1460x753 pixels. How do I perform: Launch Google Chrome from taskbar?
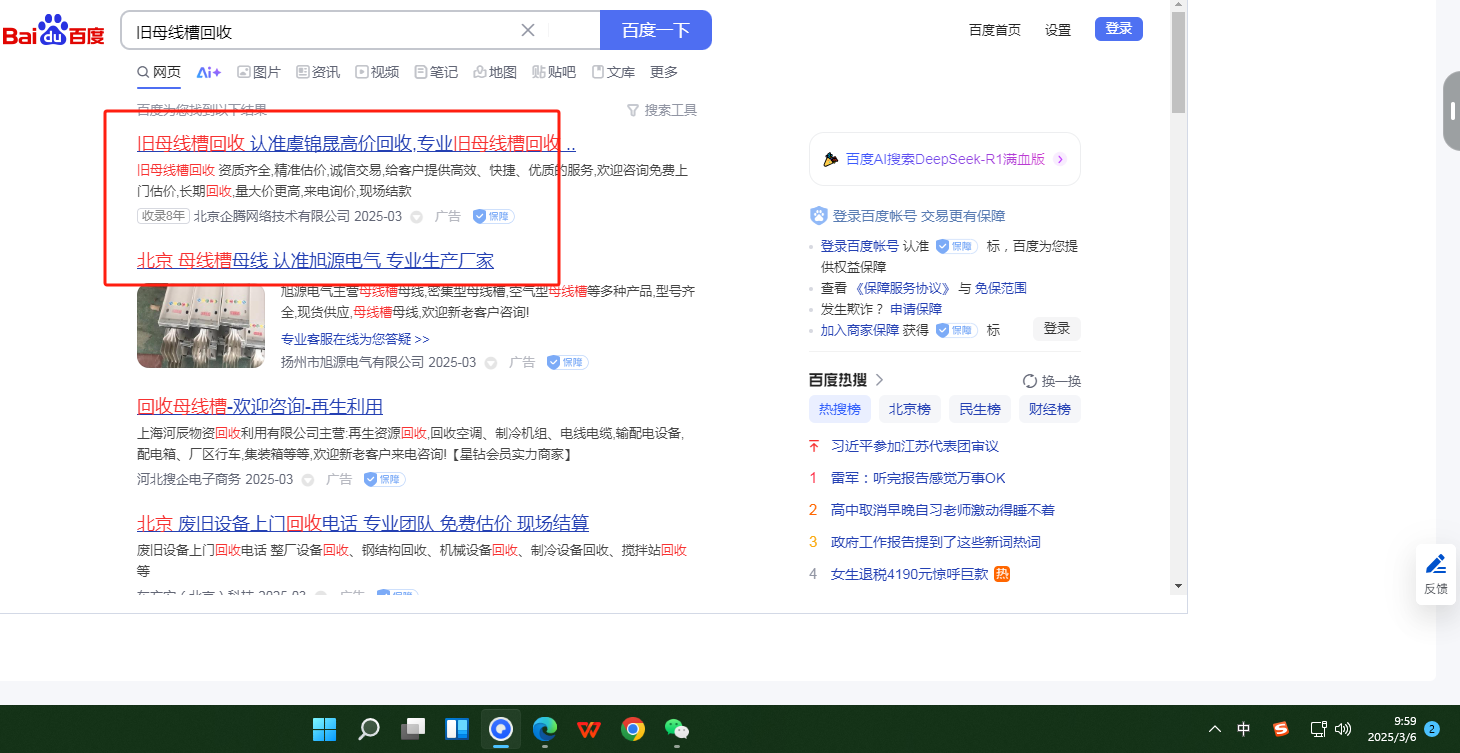[632, 729]
